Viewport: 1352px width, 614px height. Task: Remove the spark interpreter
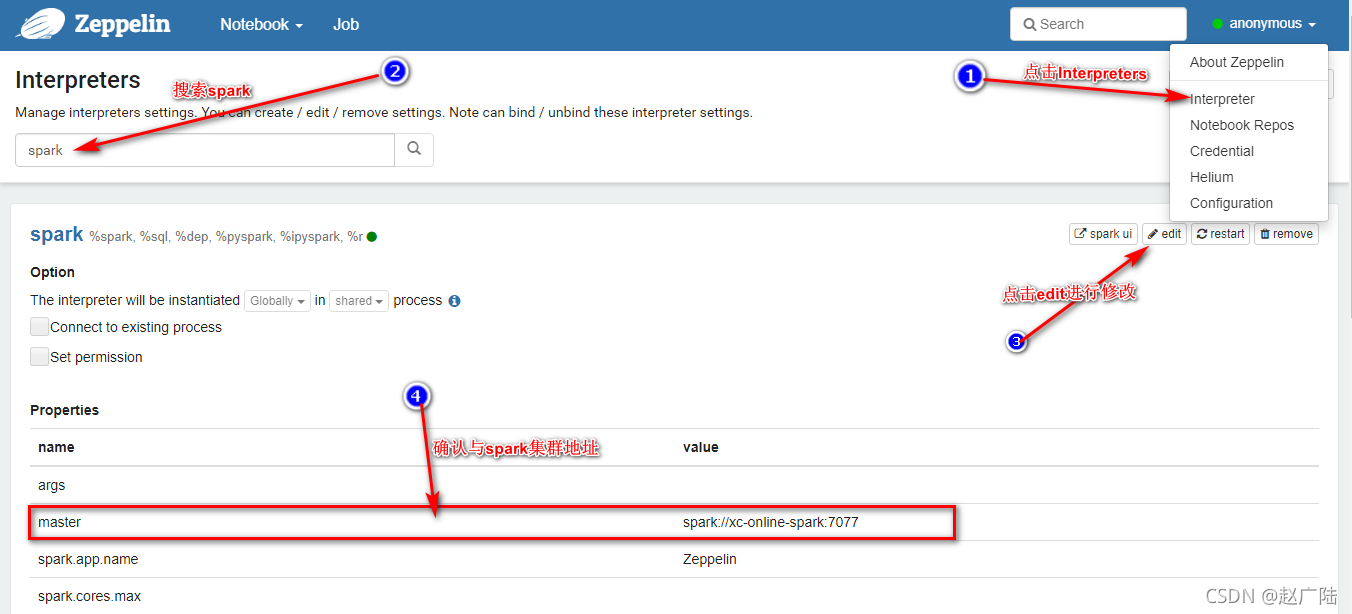(1286, 234)
